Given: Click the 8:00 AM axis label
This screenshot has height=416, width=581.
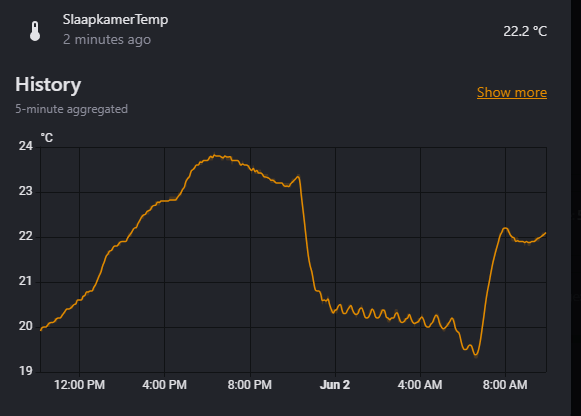Looking at the screenshot, I should (505, 385).
